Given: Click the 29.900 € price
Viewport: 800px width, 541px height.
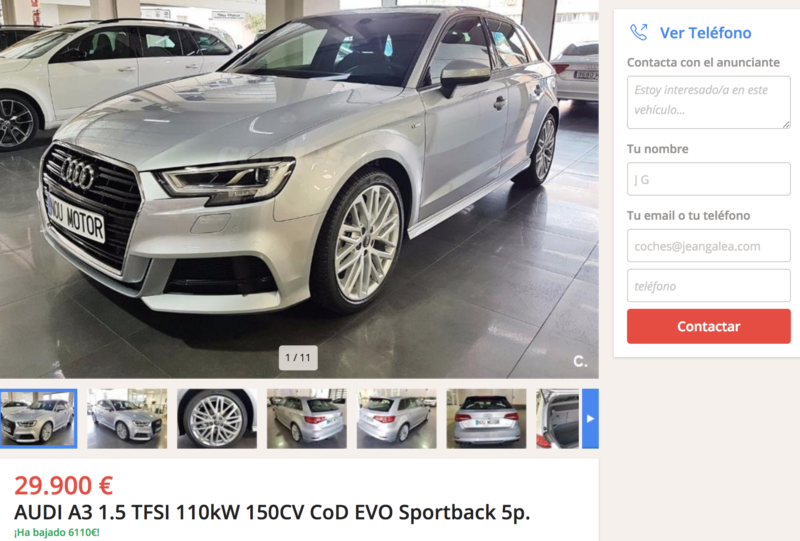Looking at the screenshot, I should [x=63, y=485].
